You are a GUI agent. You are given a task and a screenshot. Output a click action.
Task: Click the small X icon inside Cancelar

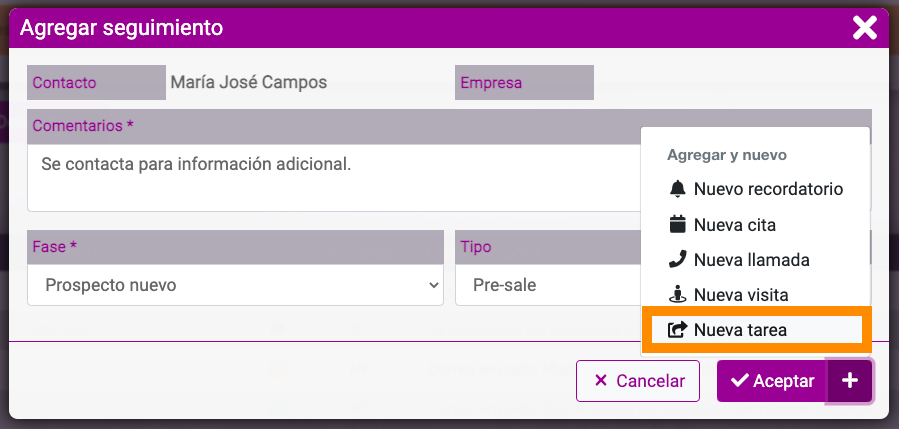click(600, 381)
